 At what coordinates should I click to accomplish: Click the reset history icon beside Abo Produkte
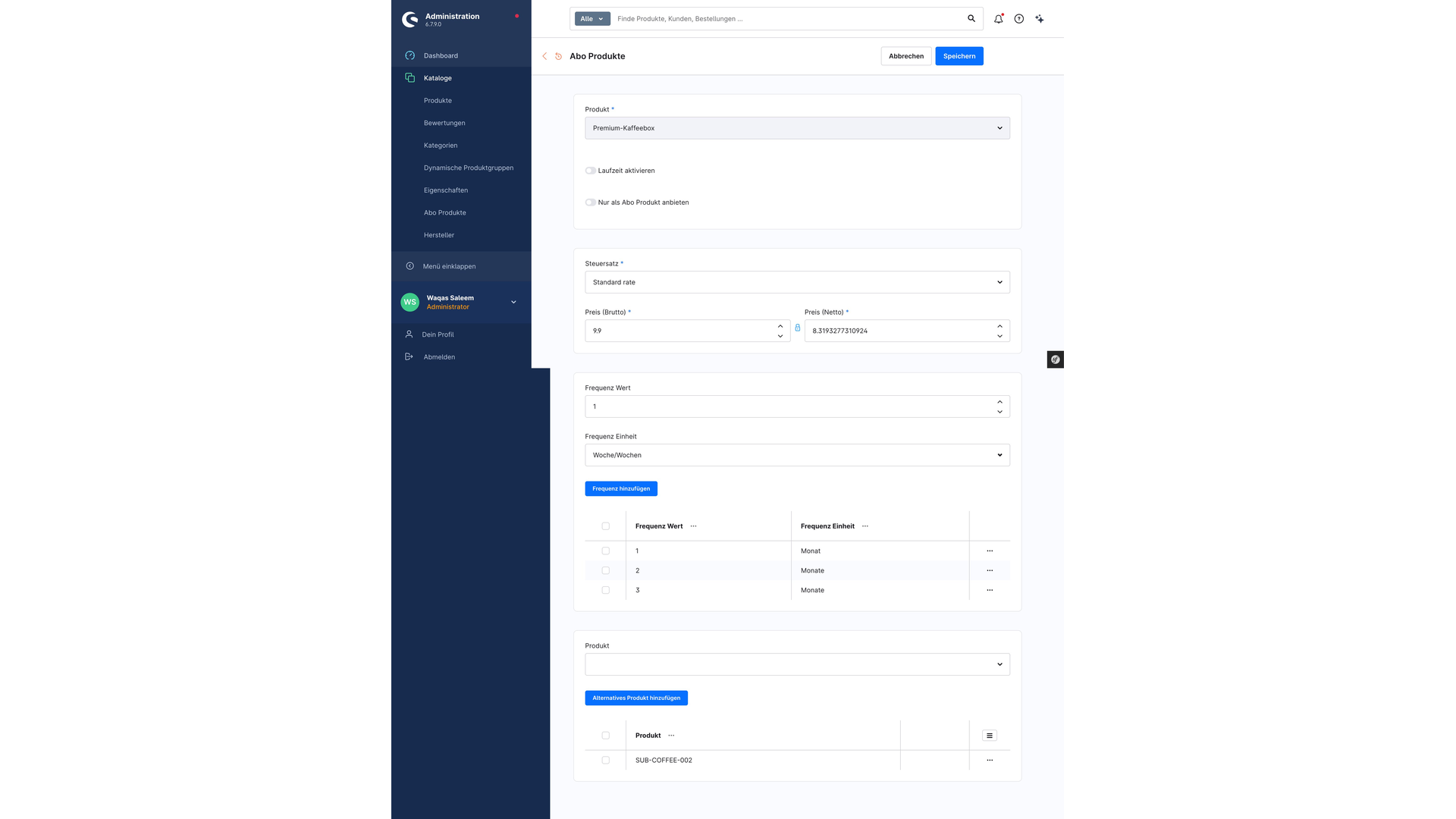coord(559,56)
